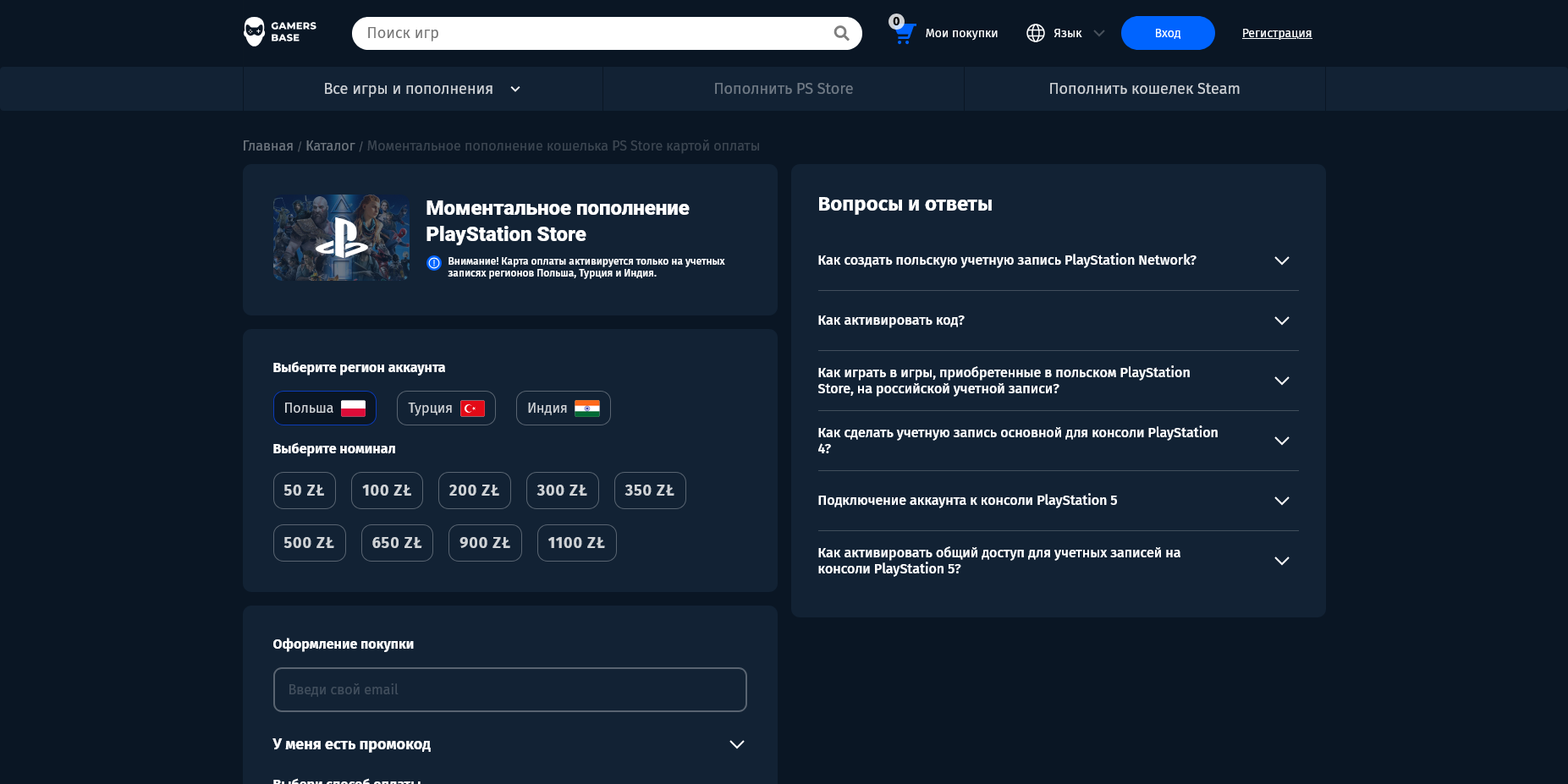
Task: Click the Вход login button
Action: [1168, 33]
